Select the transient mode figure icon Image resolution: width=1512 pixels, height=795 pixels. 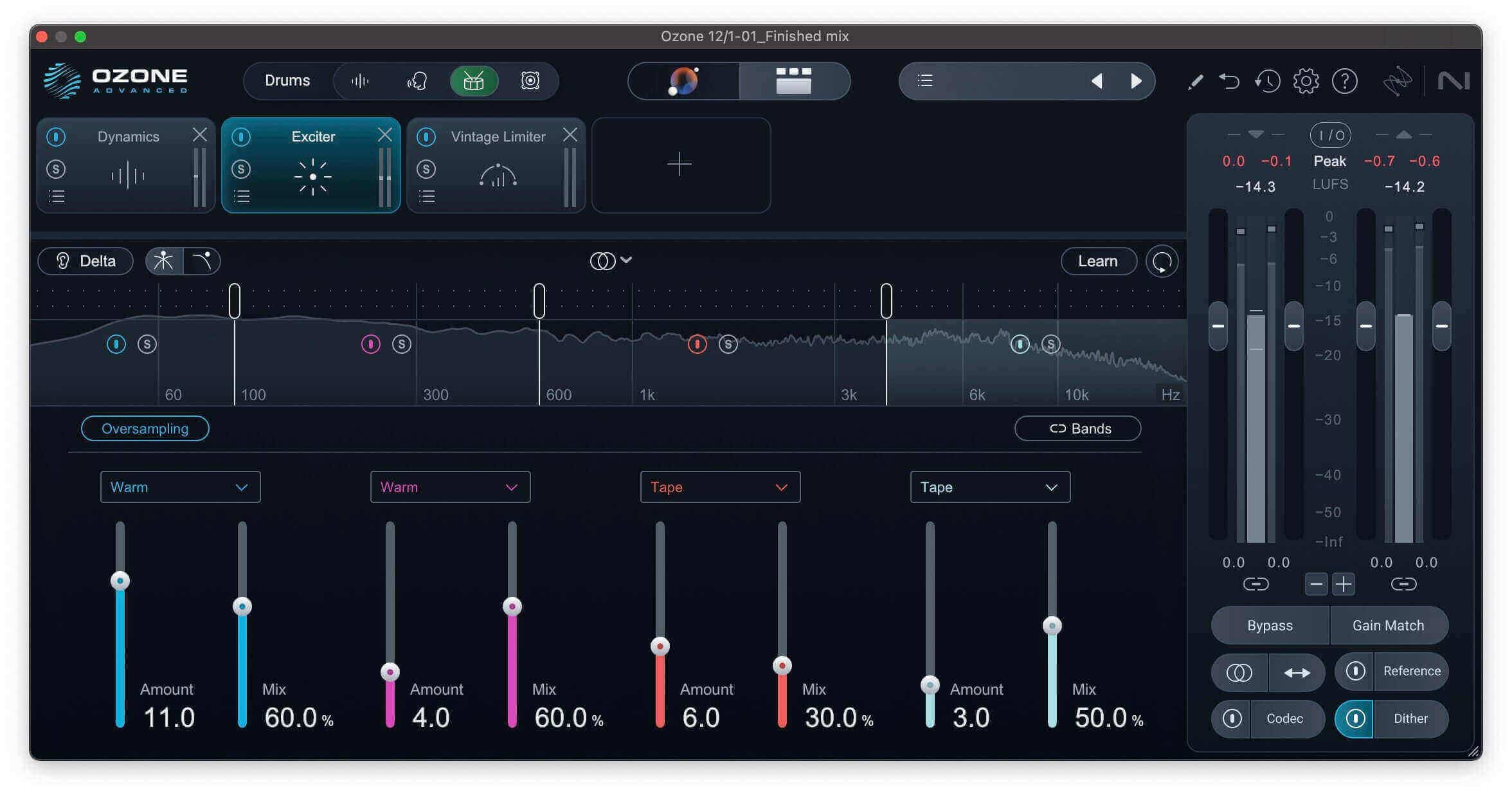[x=164, y=261]
